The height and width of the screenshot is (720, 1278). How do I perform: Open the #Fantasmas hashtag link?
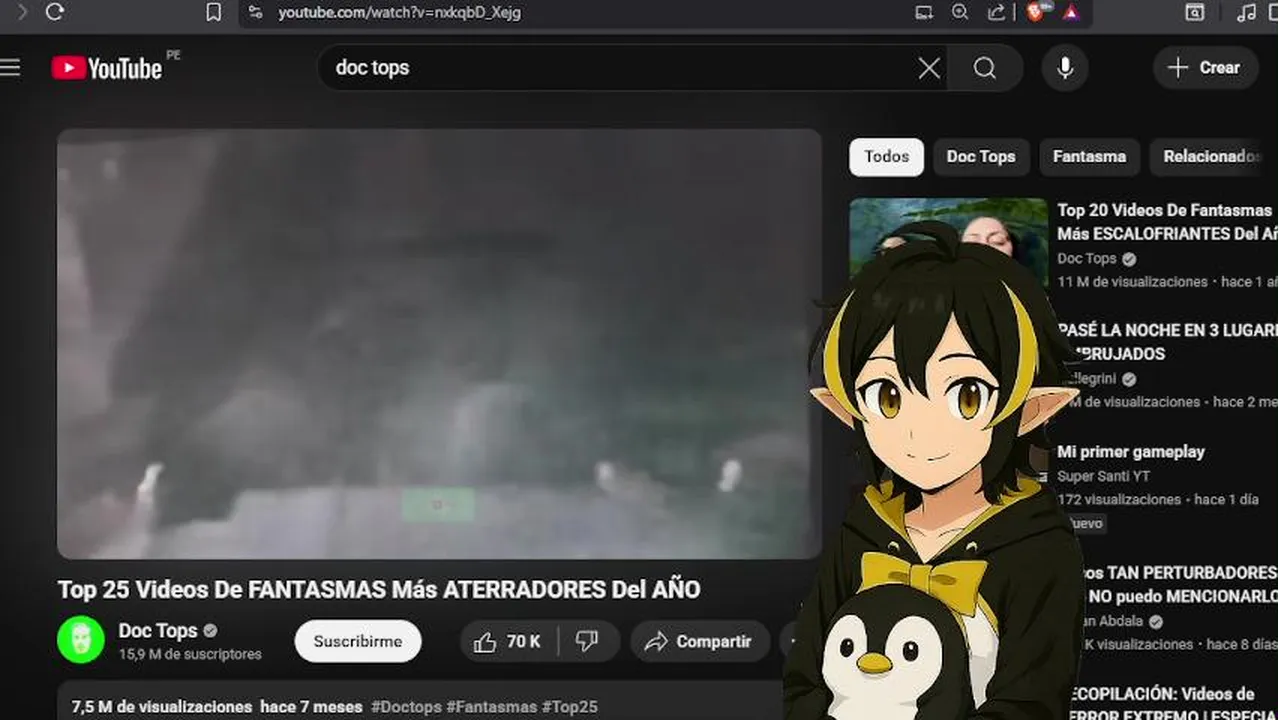pyautogui.click(x=492, y=707)
